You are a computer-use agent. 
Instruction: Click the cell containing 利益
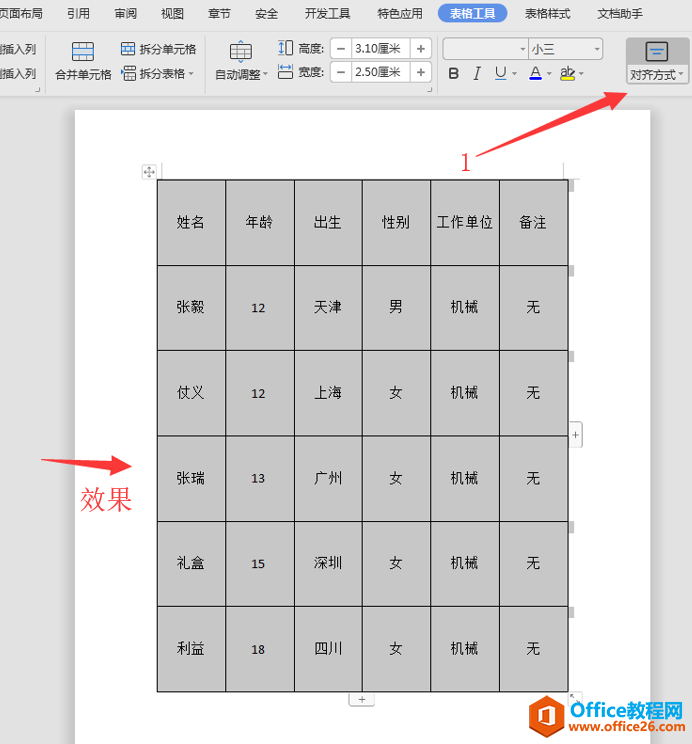click(191, 649)
